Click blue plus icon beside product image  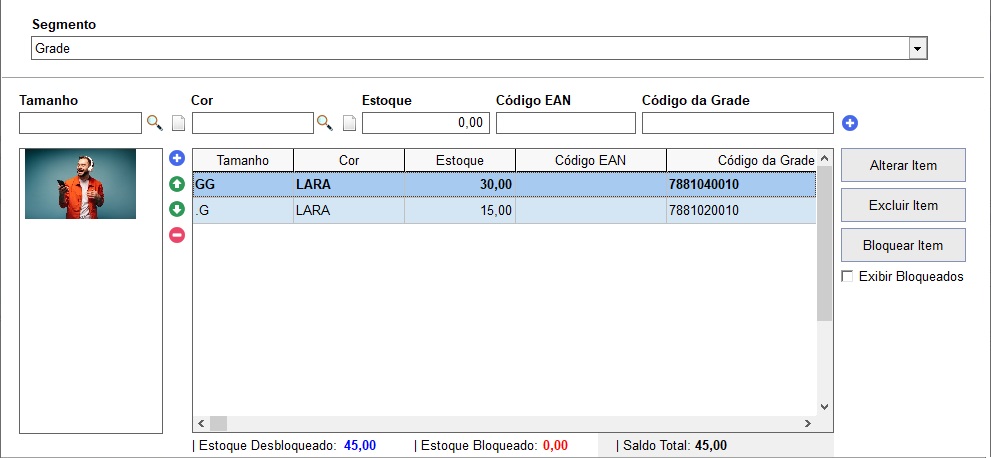click(x=177, y=158)
